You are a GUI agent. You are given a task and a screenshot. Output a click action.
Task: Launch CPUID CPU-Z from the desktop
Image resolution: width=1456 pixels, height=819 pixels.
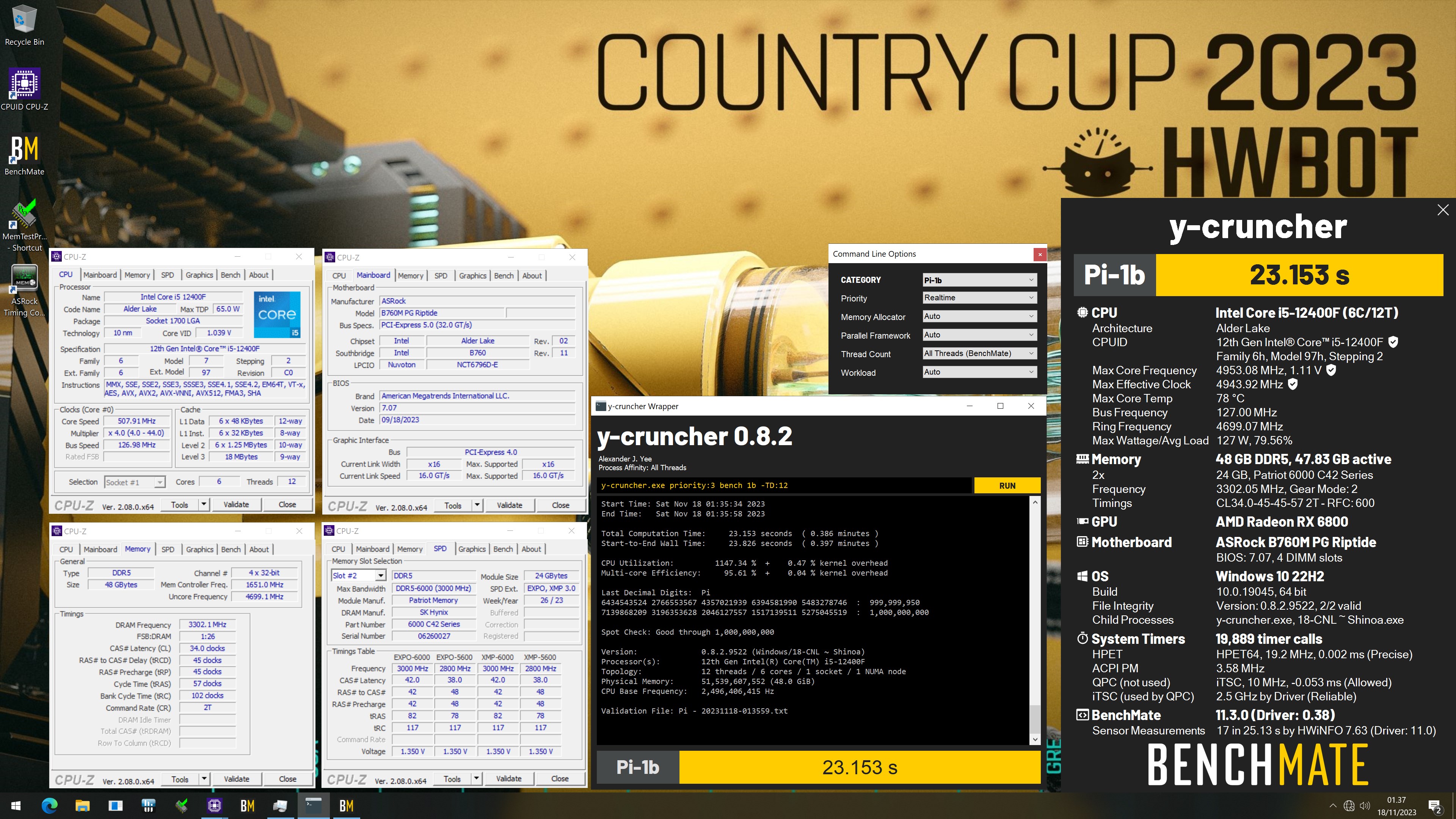pyautogui.click(x=24, y=89)
